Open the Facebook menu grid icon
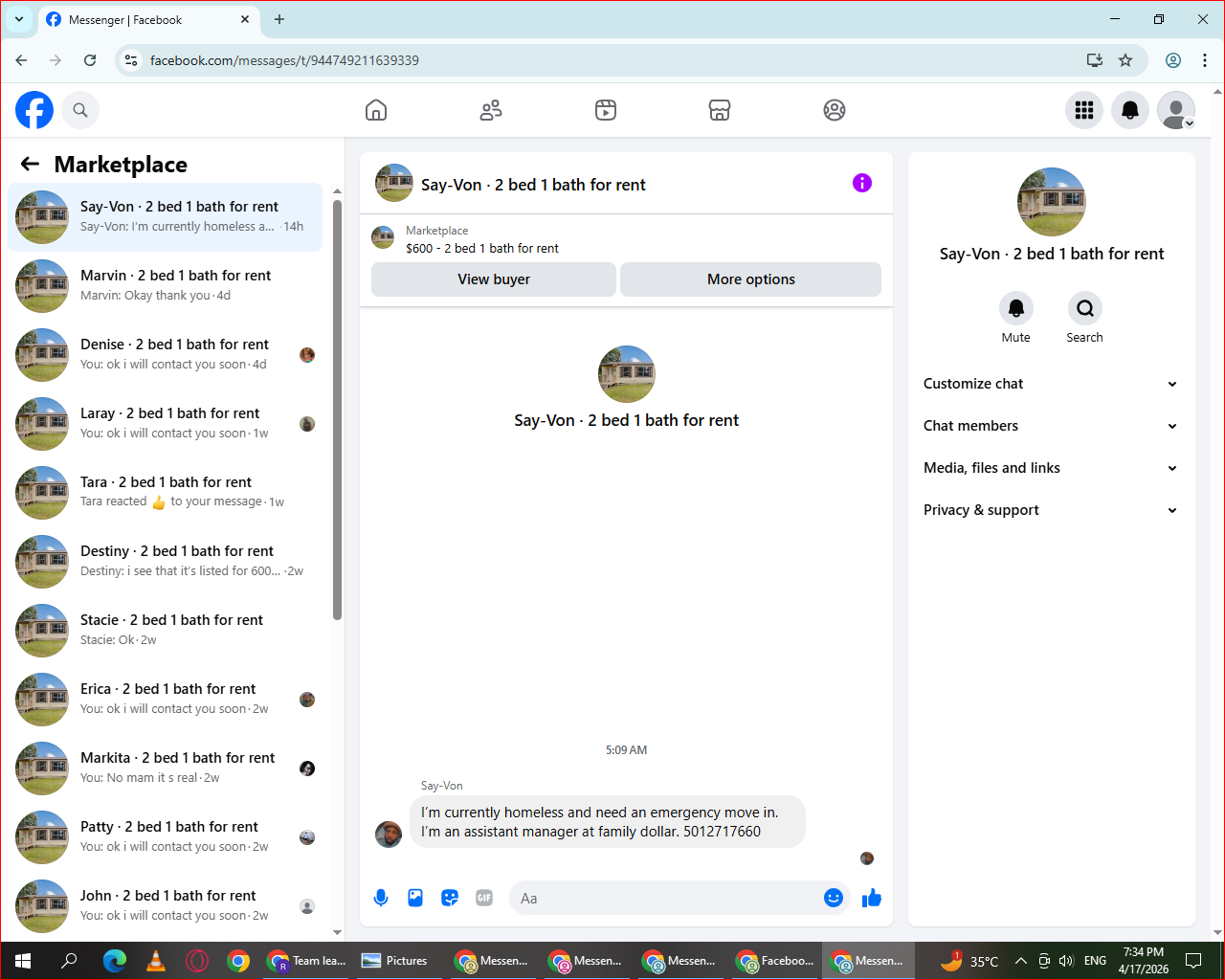Screen dimensions: 1225x980 pos(1084,110)
